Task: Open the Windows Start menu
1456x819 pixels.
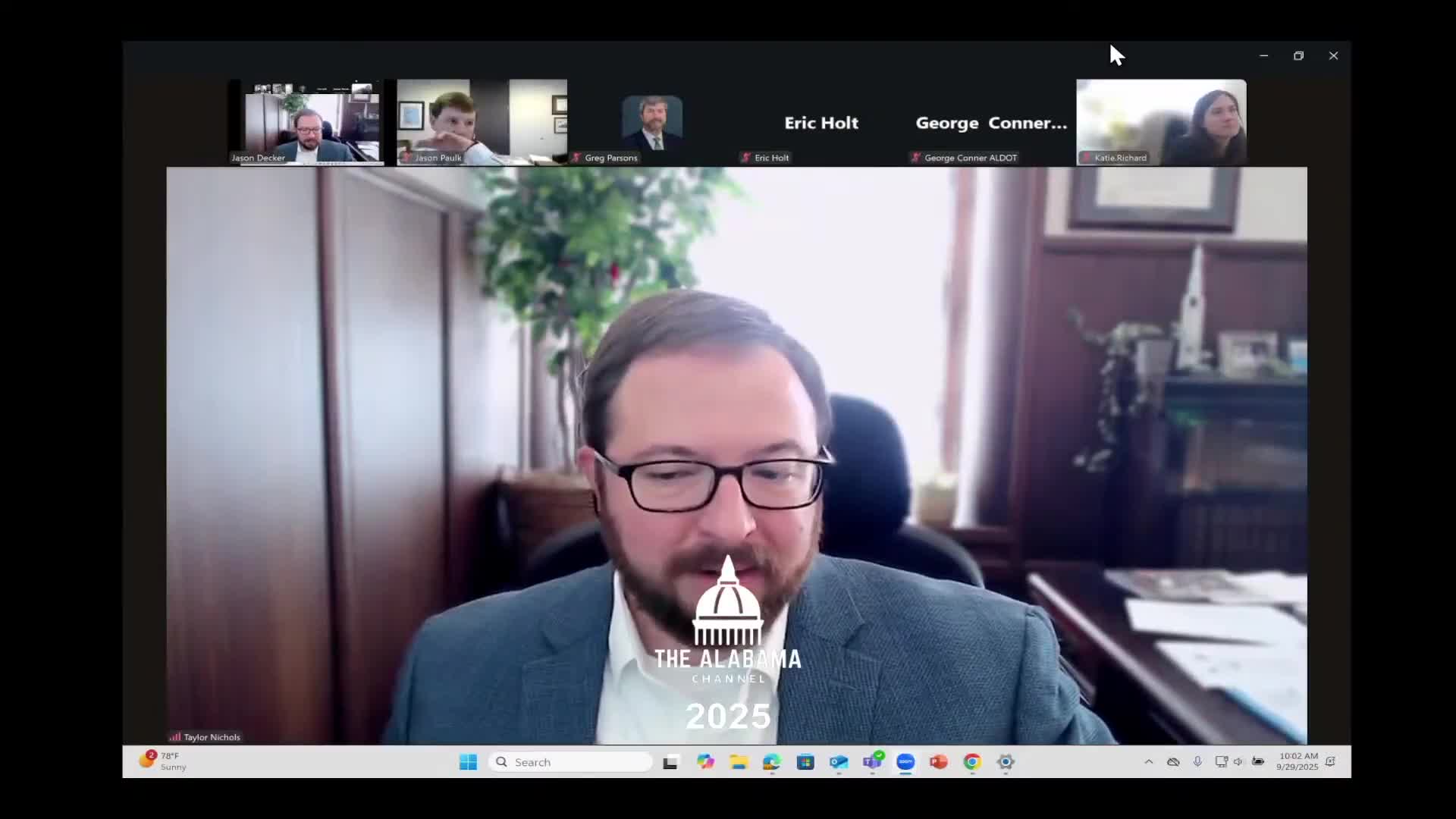Action: tap(468, 762)
